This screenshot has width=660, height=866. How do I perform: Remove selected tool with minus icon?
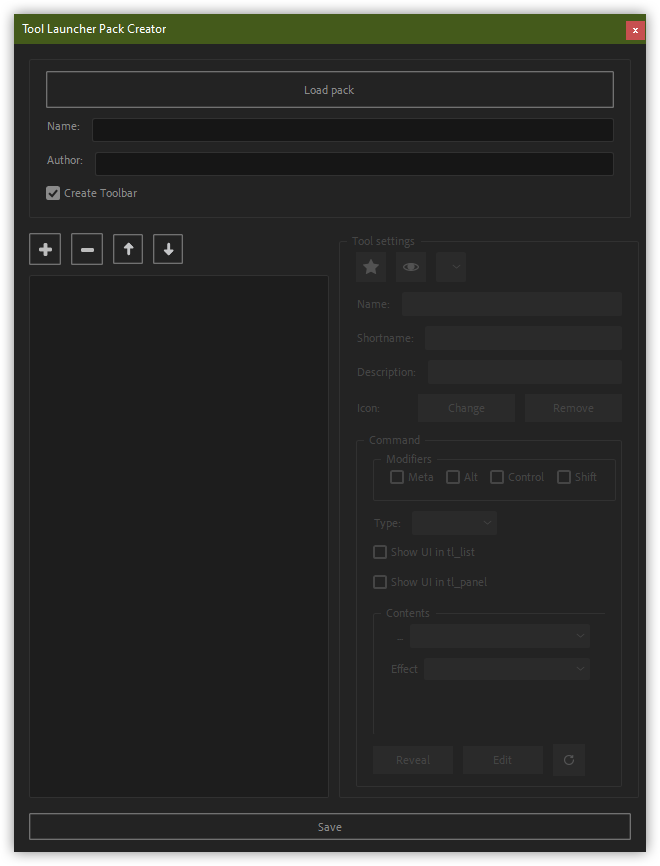click(x=87, y=250)
